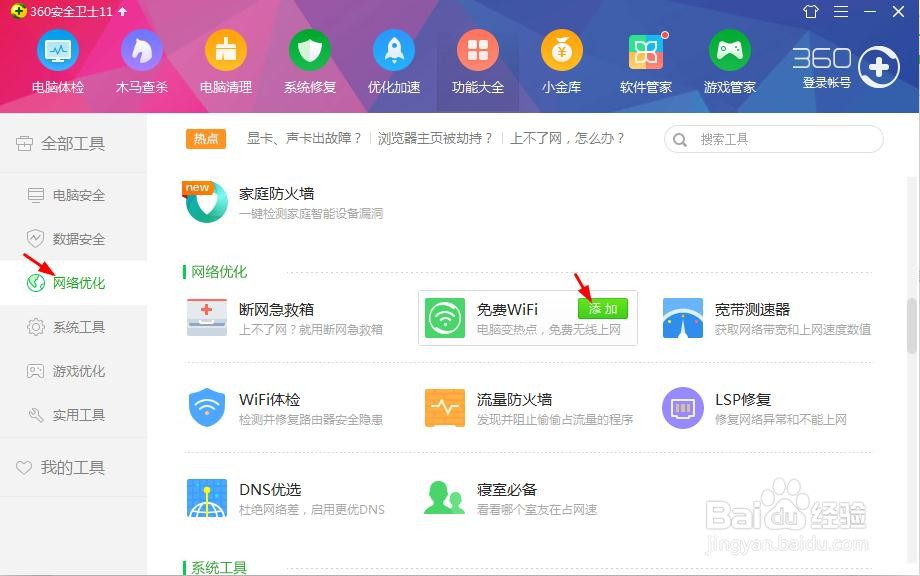Open 上不了网，怎么办？ hot link
This screenshot has height=576, width=920.
pyautogui.click(x=567, y=138)
